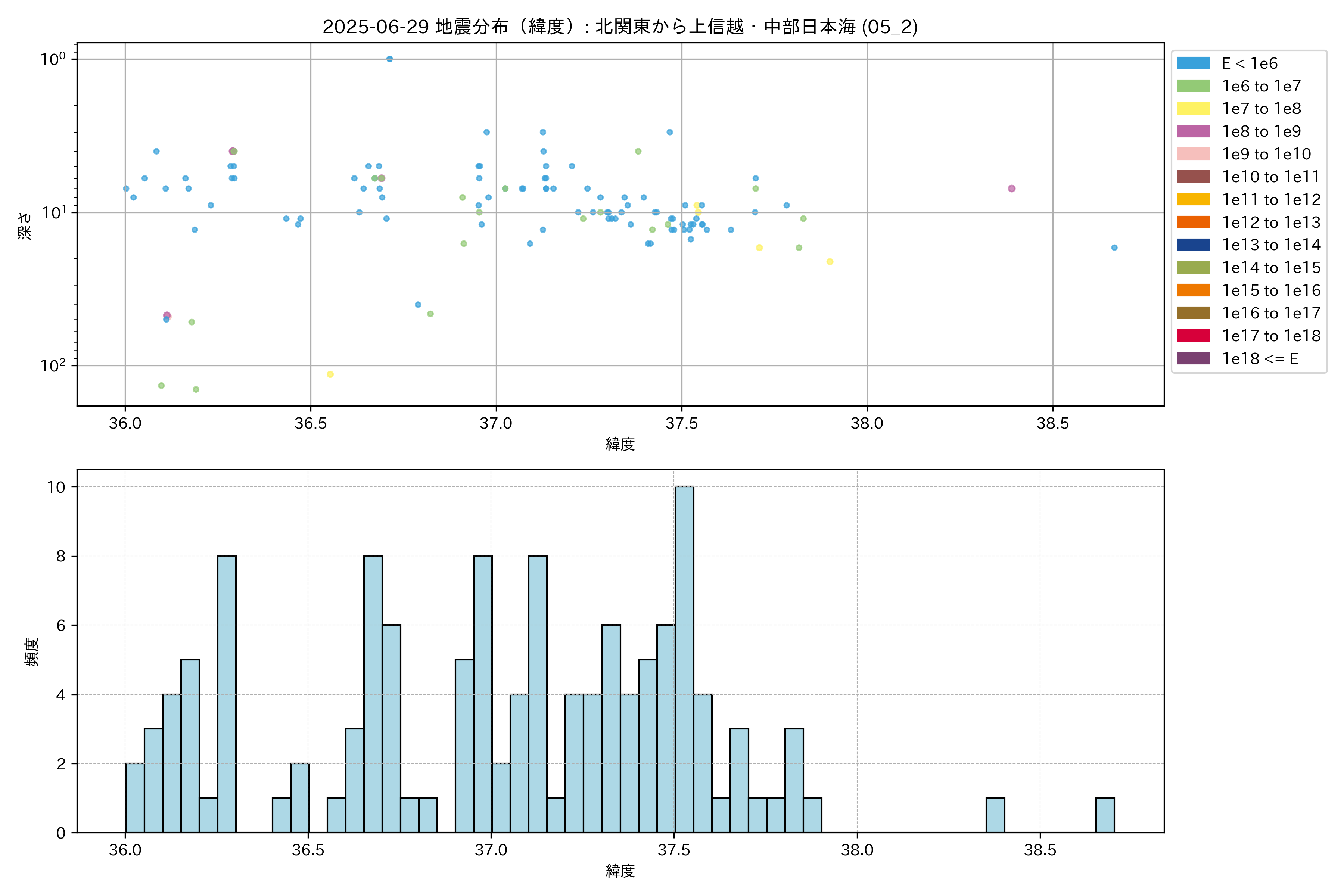Viewport: 1344px width, 896px height.
Task: Click the 緯度 label under the scatter plot
Action: click(x=620, y=444)
